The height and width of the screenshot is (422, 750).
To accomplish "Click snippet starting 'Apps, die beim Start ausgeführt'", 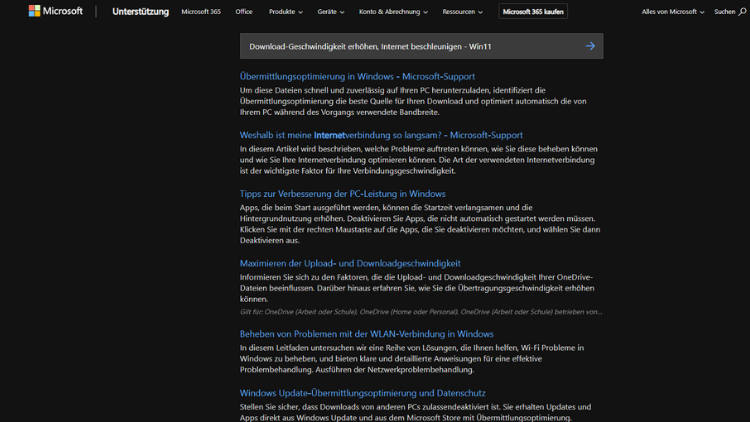I will [420, 224].
